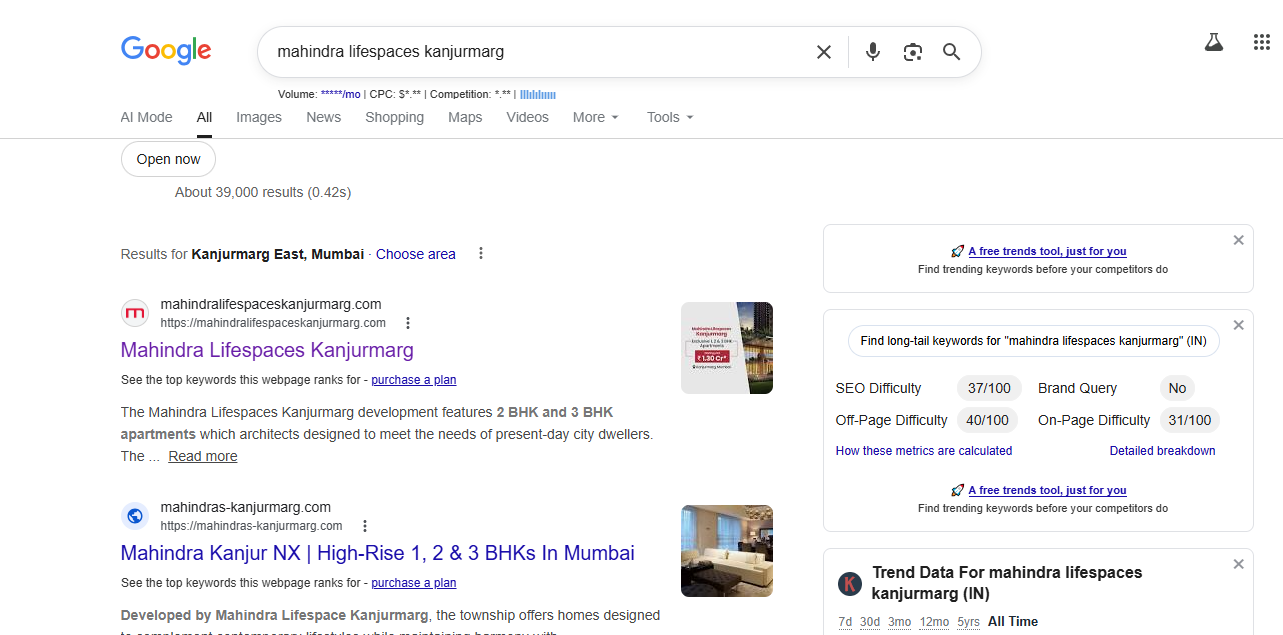Start voice search with the microphone icon

873,52
